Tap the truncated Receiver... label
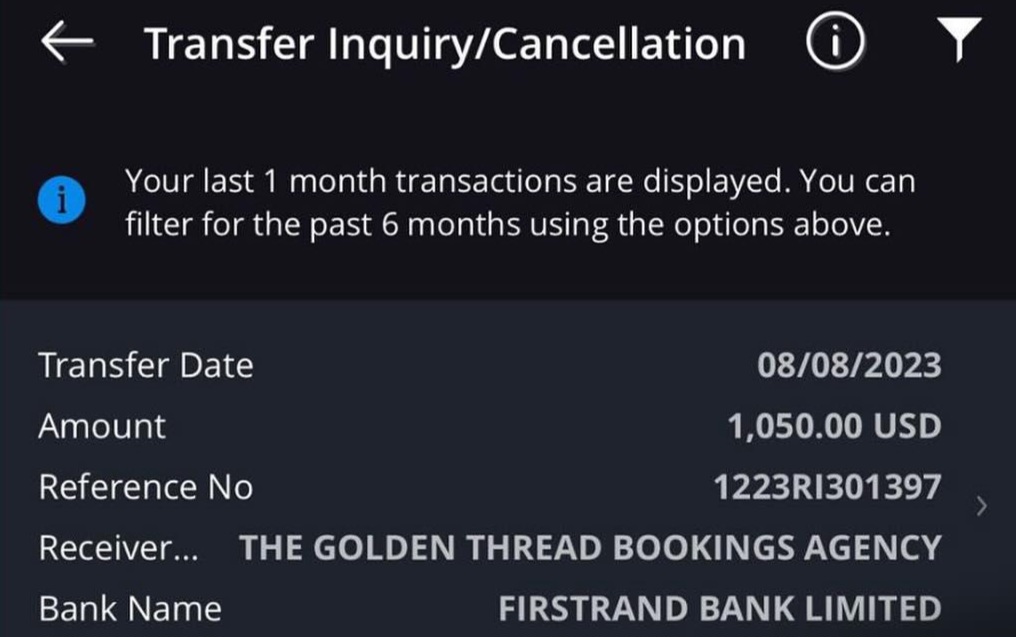Screen dimensions: 1016x637 [116, 548]
